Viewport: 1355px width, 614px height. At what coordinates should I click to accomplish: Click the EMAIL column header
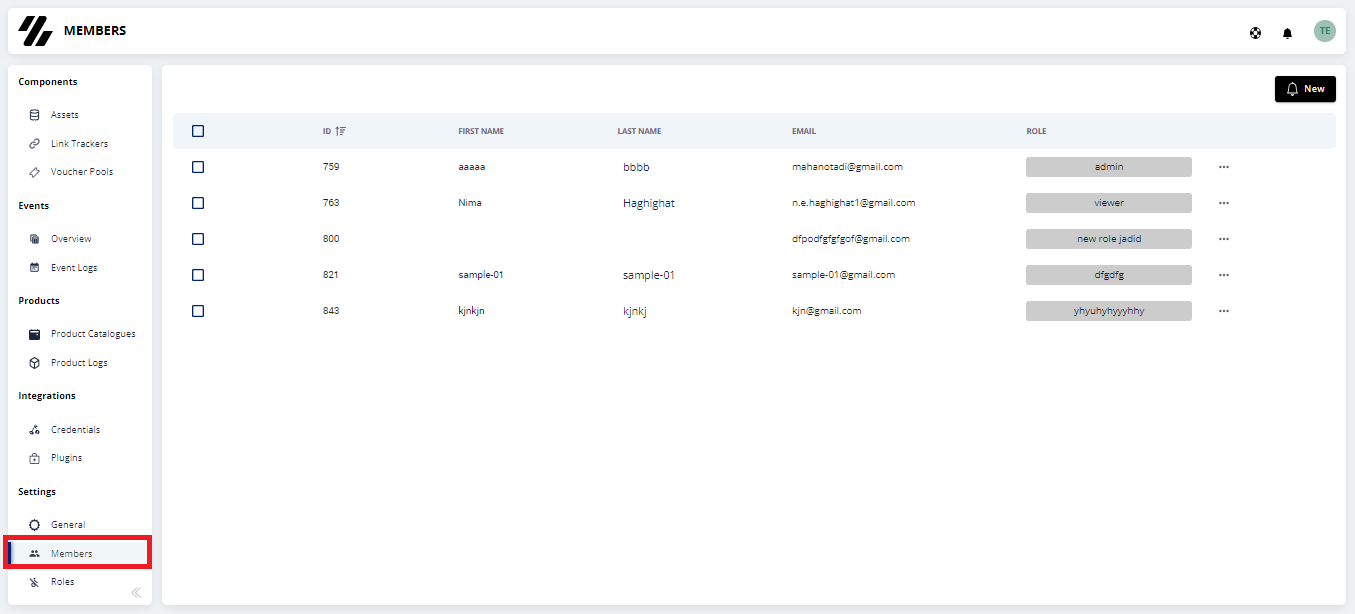(x=804, y=132)
